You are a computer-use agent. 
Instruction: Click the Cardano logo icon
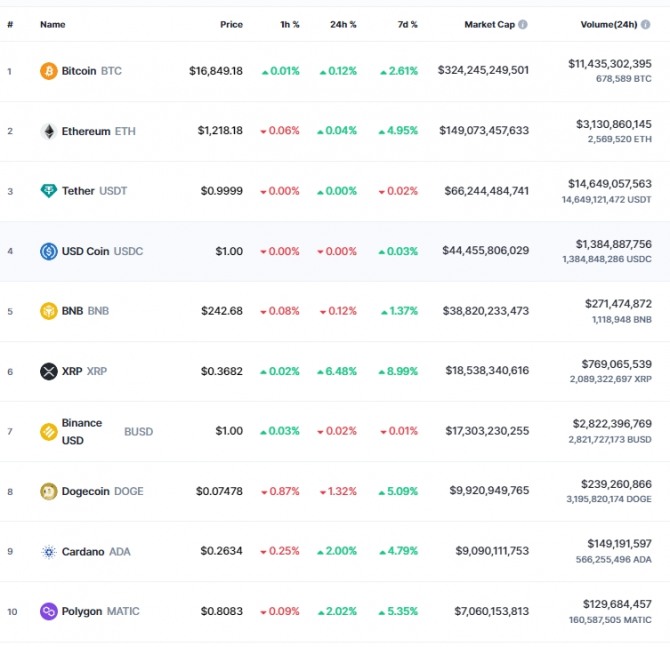48,551
